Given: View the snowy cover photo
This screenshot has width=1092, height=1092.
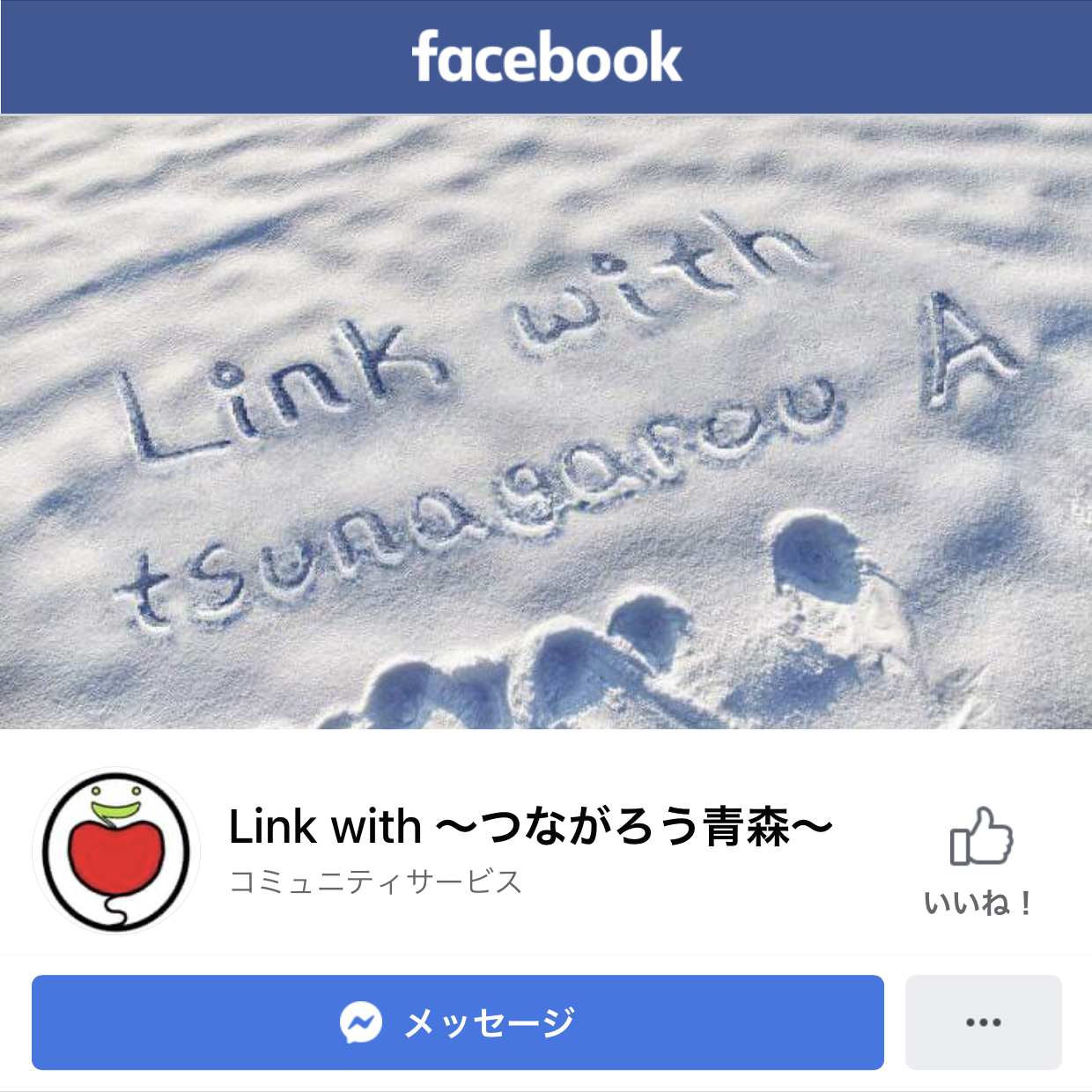Looking at the screenshot, I should (x=546, y=422).
